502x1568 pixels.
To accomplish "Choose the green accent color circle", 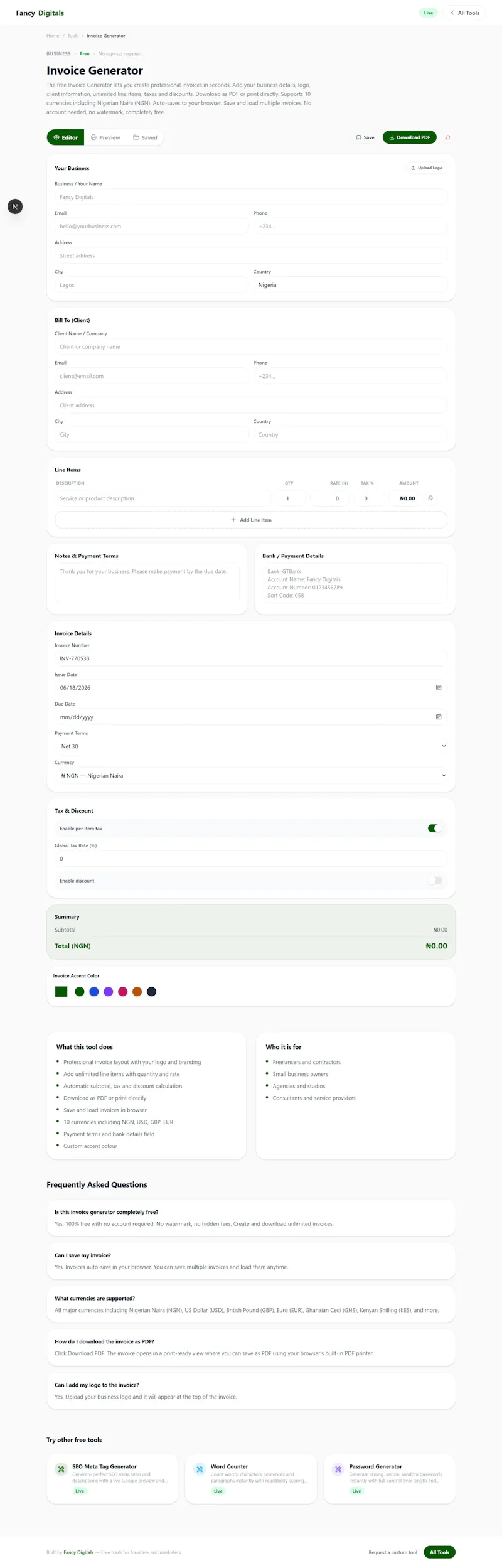I will [x=80, y=992].
